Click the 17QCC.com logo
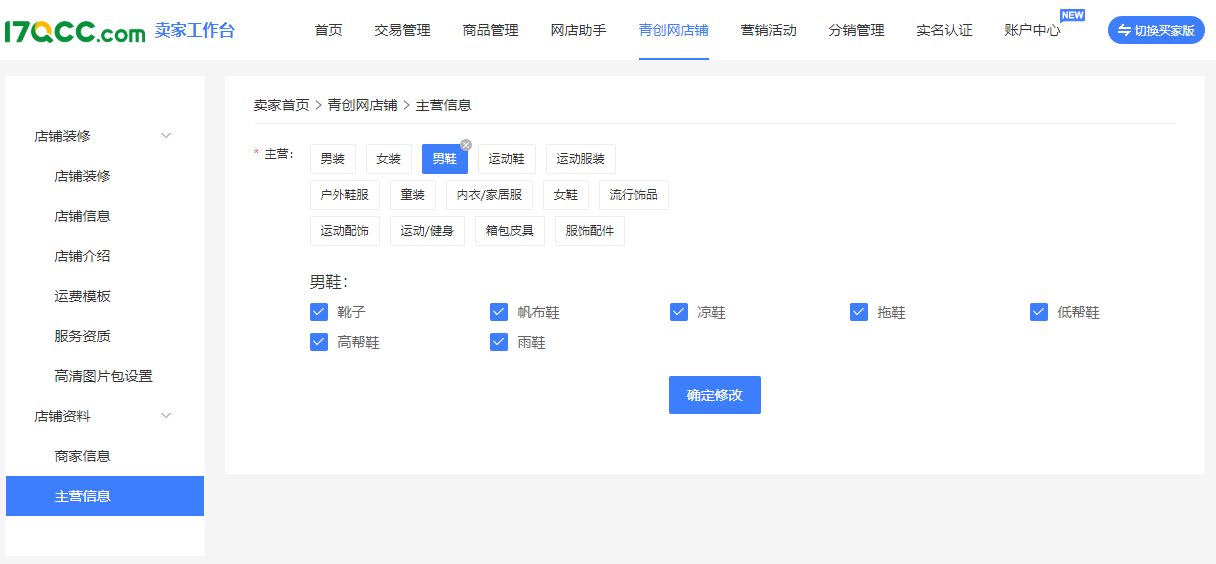 75,31
